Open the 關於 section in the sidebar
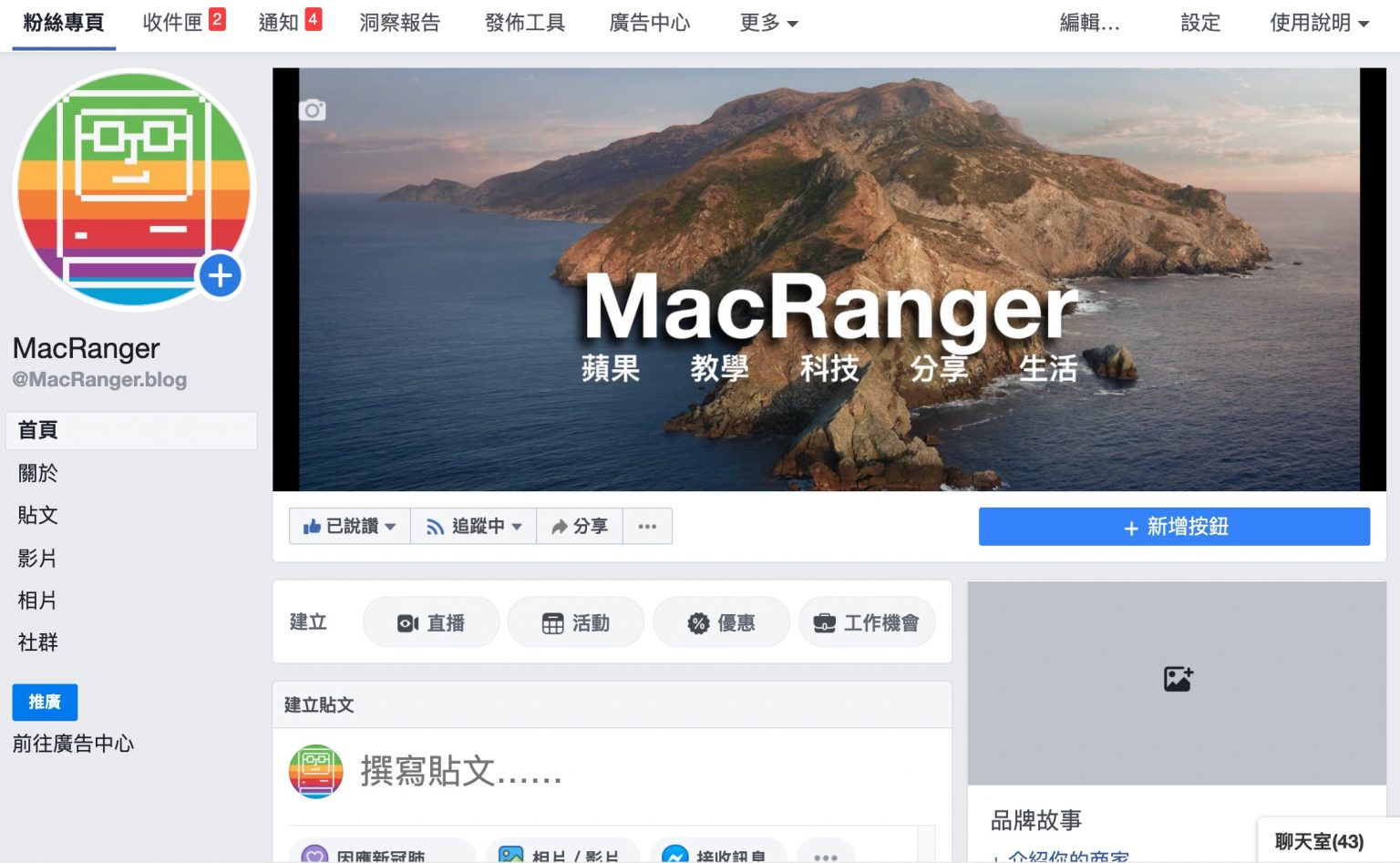This screenshot has width=1400, height=863. (36, 473)
